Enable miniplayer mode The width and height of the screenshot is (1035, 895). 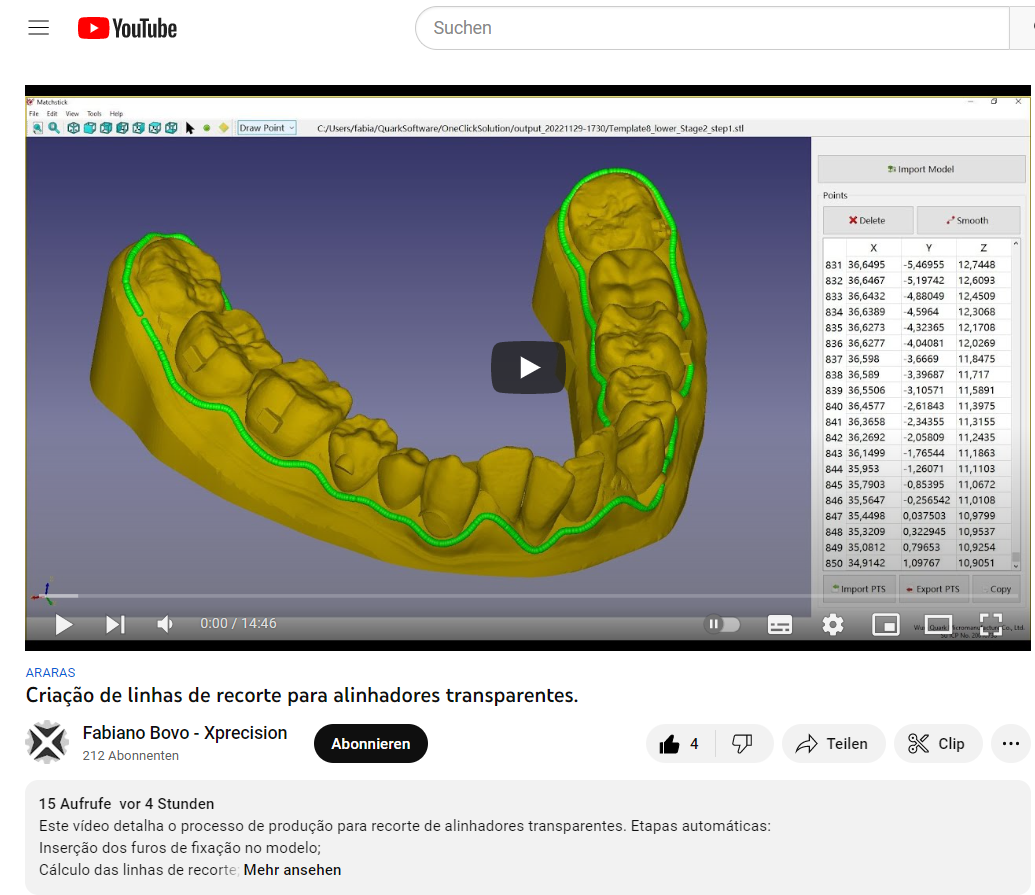click(886, 624)
